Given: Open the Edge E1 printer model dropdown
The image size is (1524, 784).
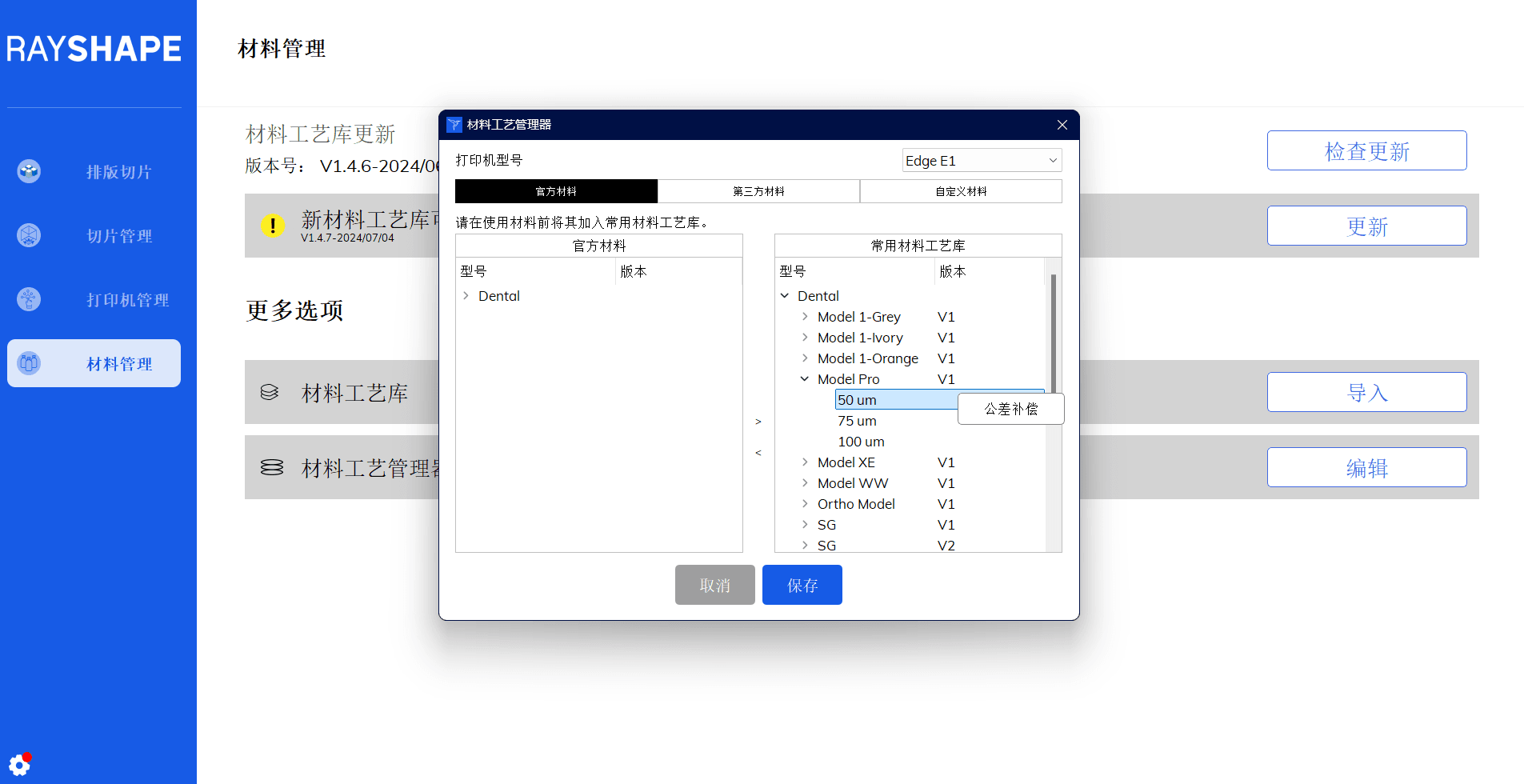Looking at the screenshot, I should tap(981, 161).
